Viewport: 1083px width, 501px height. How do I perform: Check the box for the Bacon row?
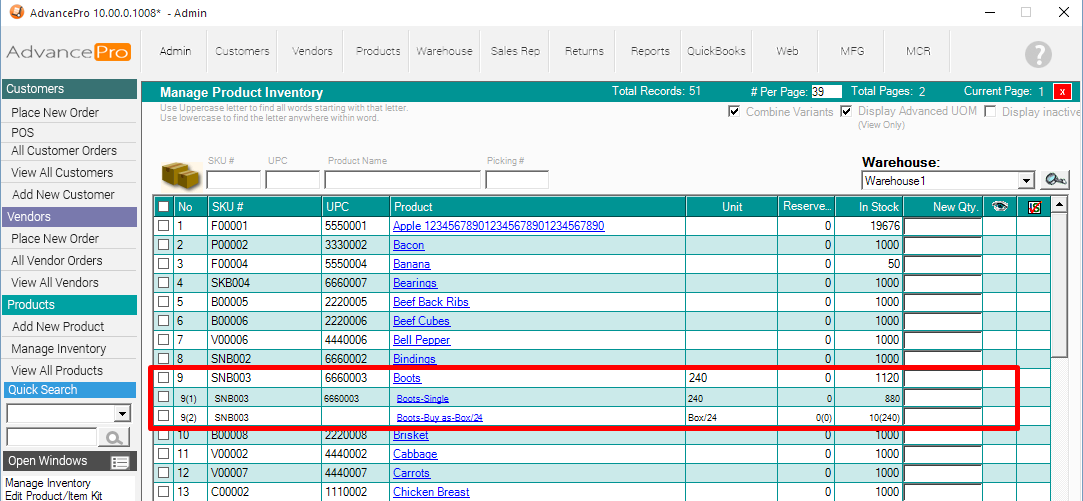pyautogui.click(x=163, y=245)
